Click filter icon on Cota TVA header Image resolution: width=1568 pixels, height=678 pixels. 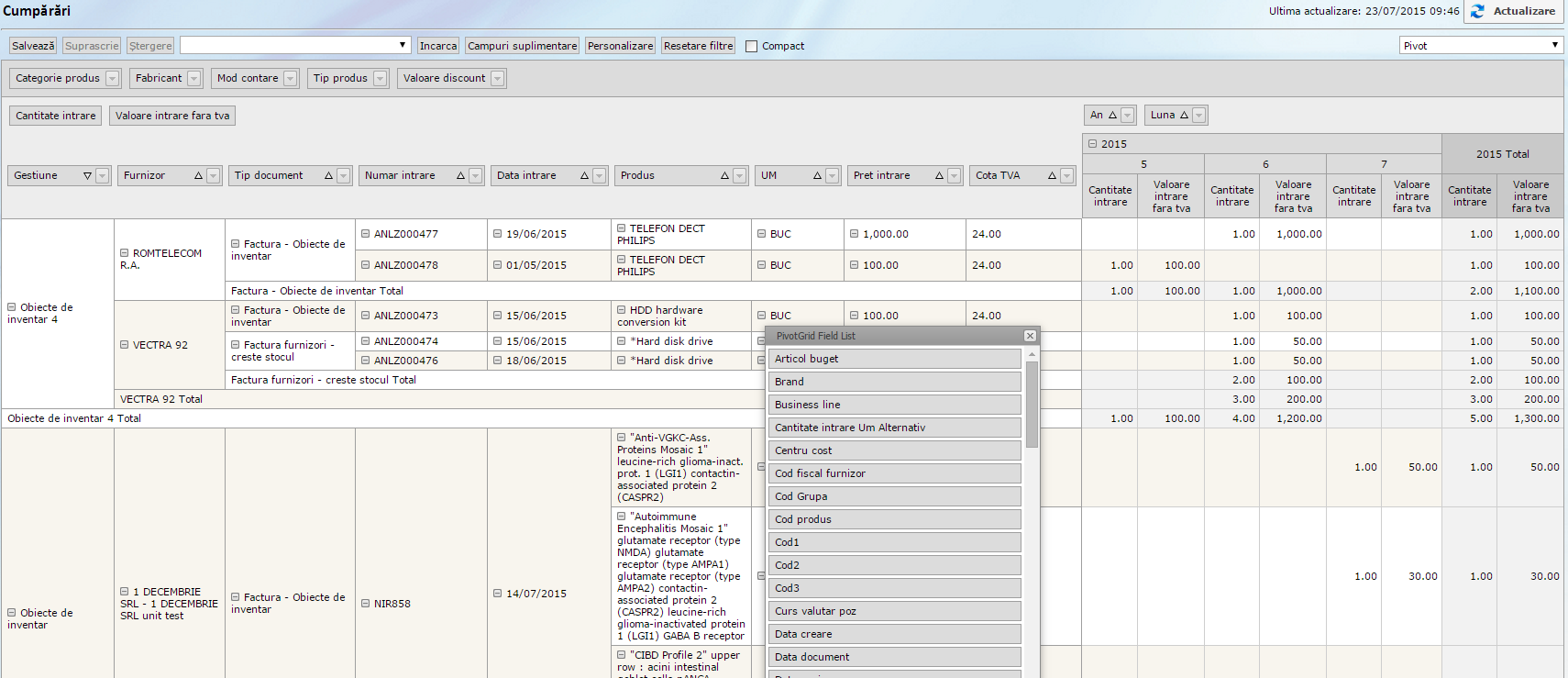(x=1066, y=176)
